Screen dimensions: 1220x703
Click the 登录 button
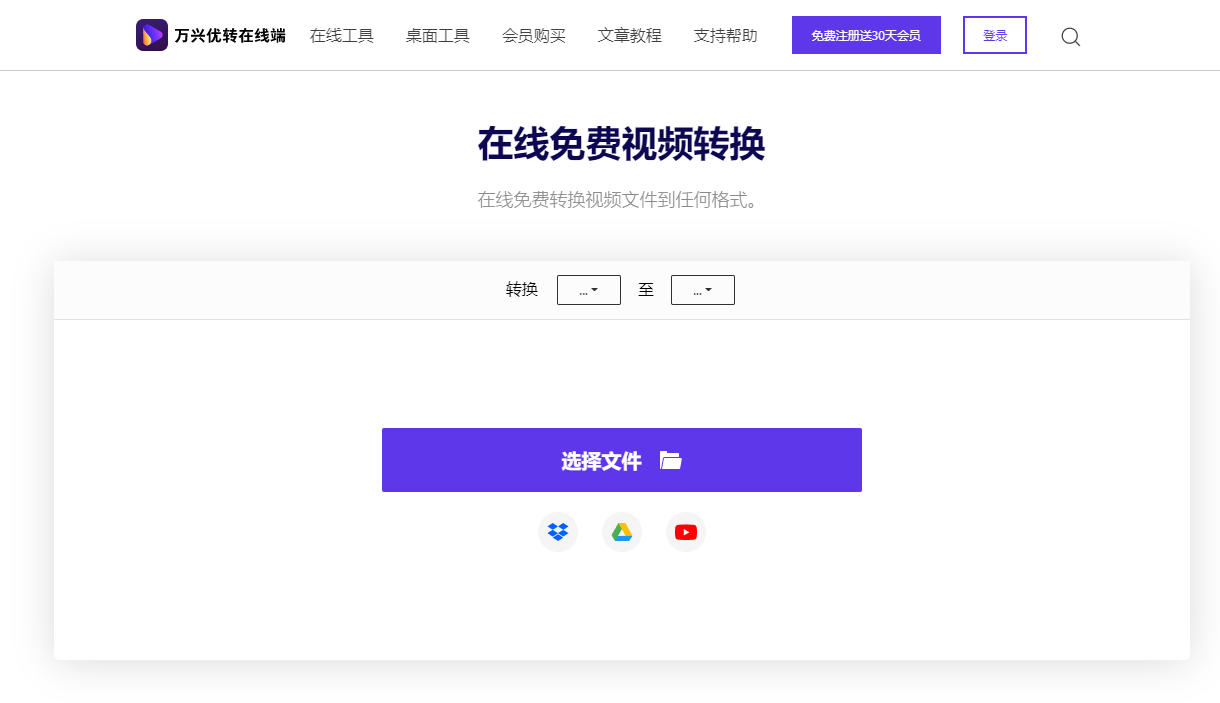click(x=995, y=35)
